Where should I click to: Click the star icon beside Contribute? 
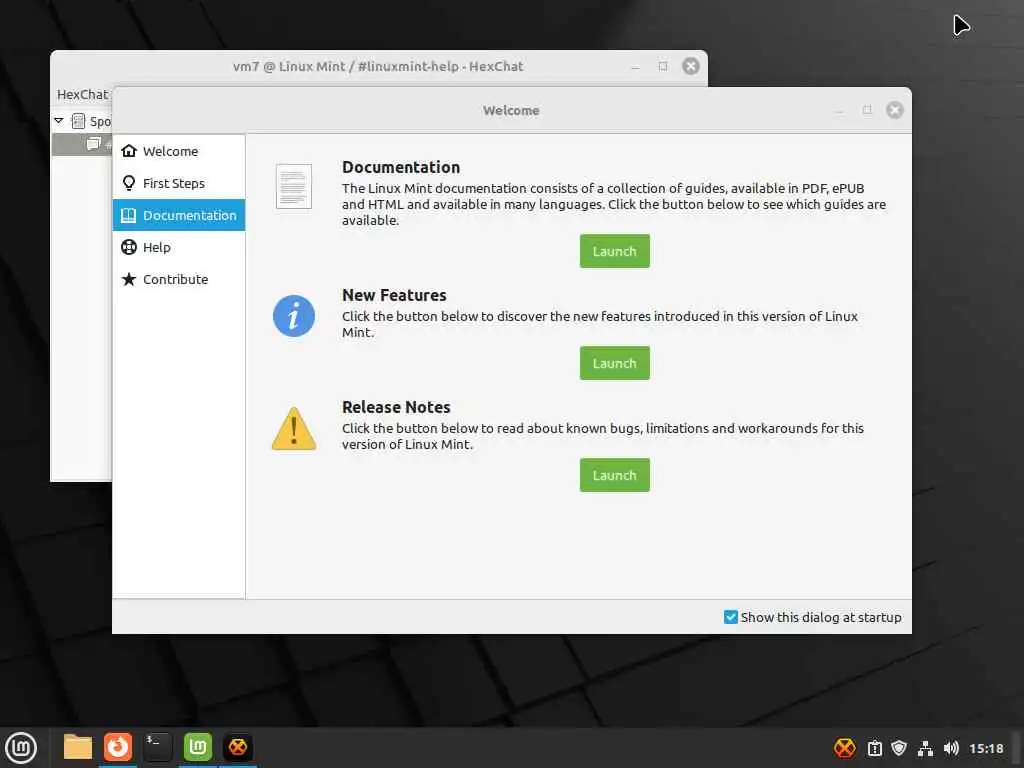click(129, 279)
